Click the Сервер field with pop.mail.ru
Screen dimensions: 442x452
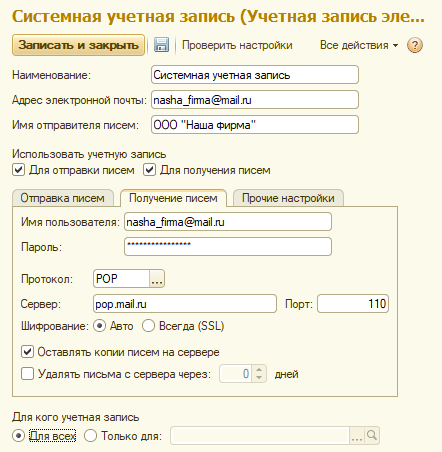185,303
